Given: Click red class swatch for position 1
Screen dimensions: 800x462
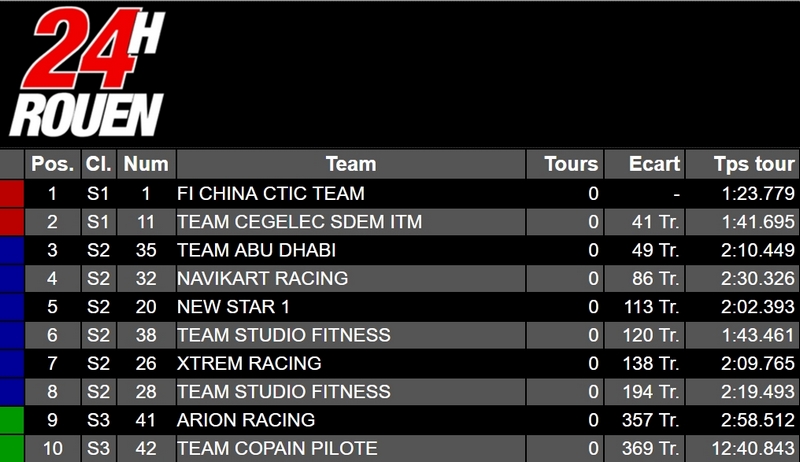Looking at the screenshot, I should pyautogui.click(x=12, y=194).
